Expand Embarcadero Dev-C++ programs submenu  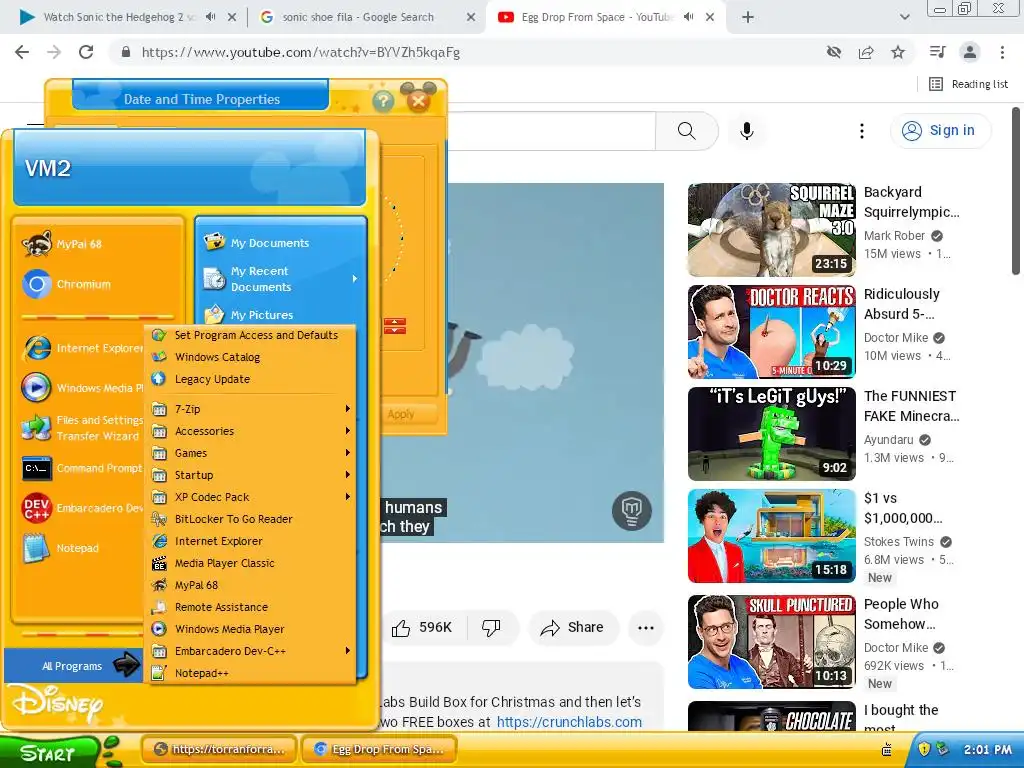pos(251,651)
